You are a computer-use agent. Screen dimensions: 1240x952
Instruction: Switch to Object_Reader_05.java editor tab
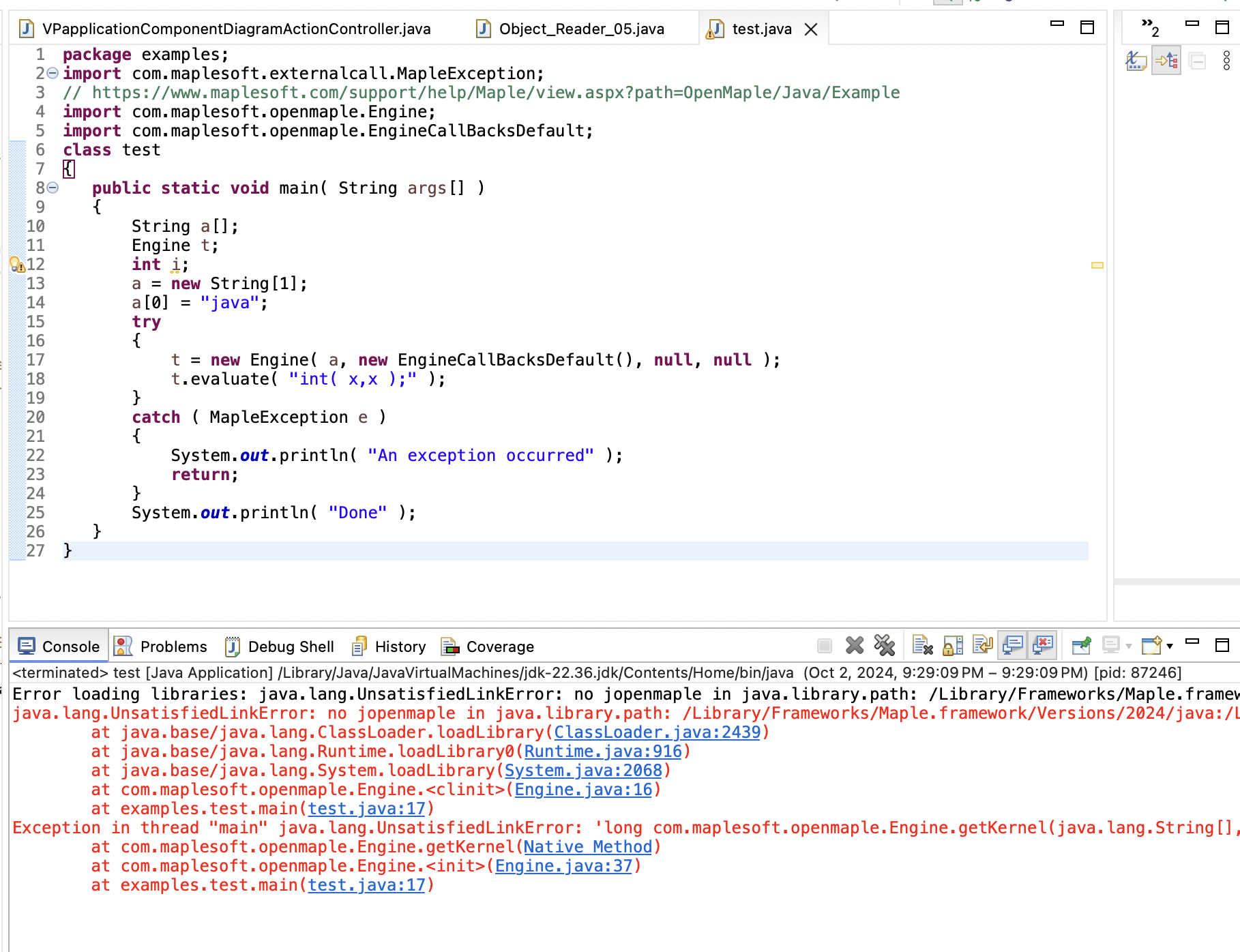click(570, 29)
